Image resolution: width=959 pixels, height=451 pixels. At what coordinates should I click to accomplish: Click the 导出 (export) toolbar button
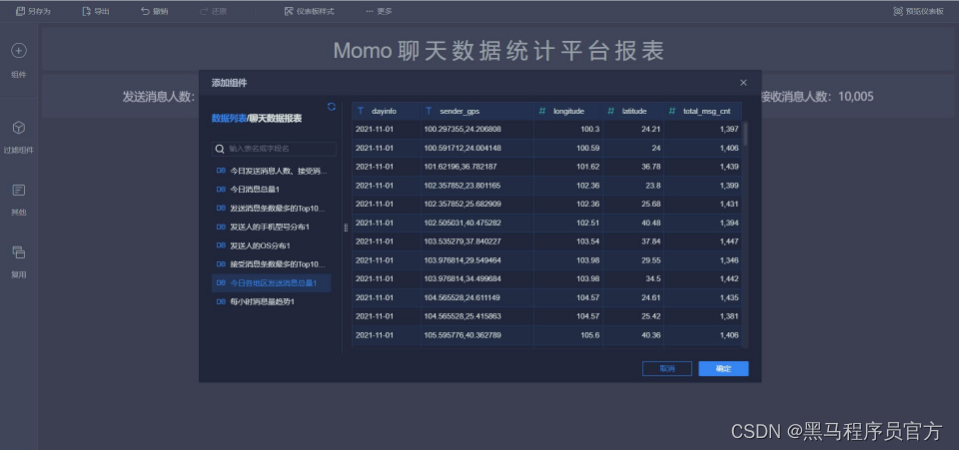pyautogui.click(x=96, y=11)
